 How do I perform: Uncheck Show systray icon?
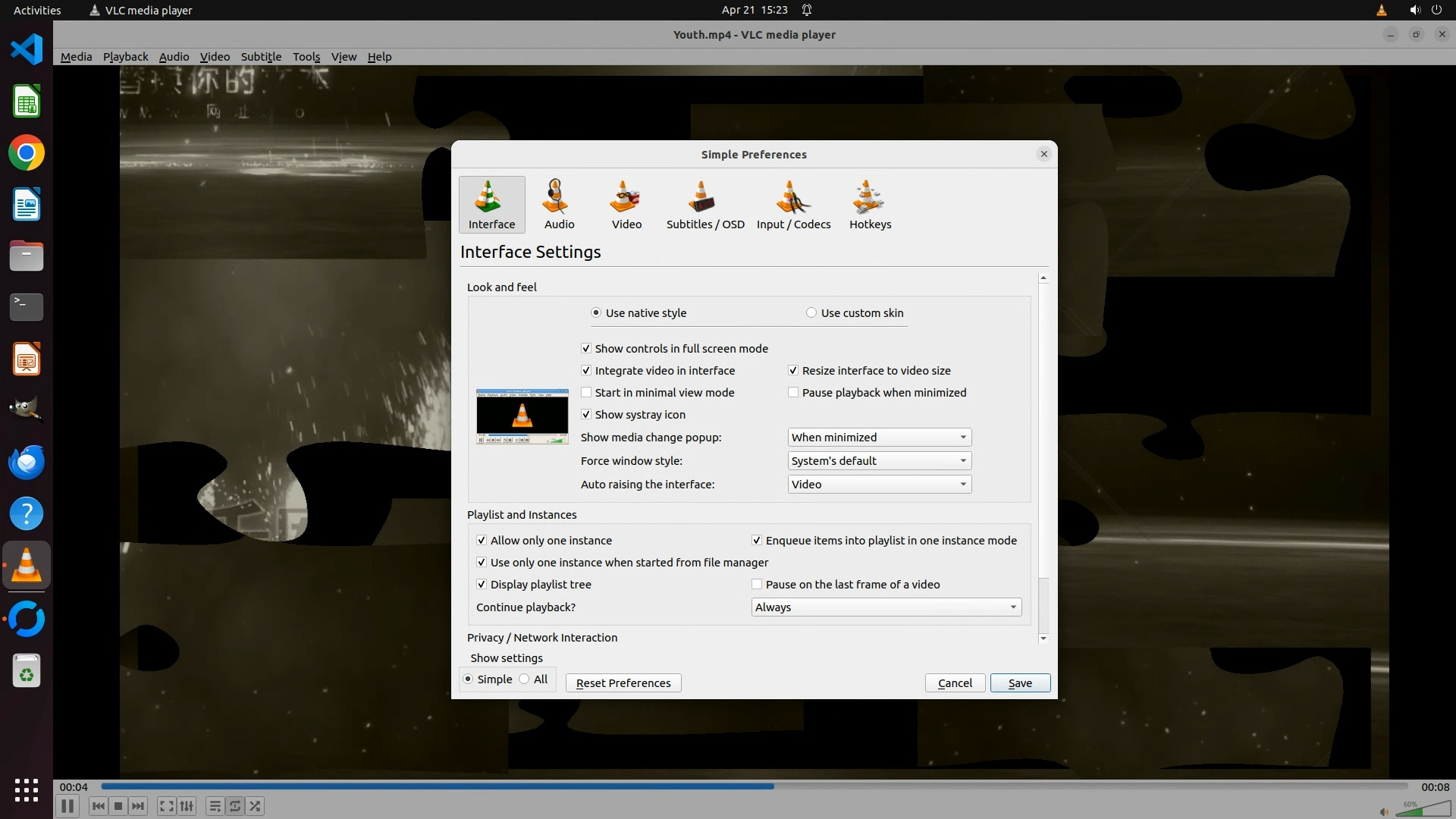pos(586,415)
